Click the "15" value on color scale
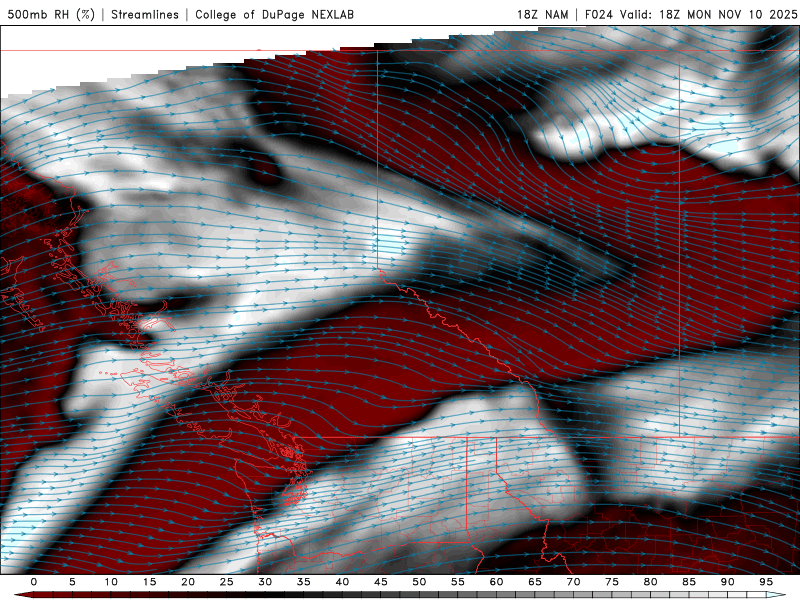 (x=149, y=582)
